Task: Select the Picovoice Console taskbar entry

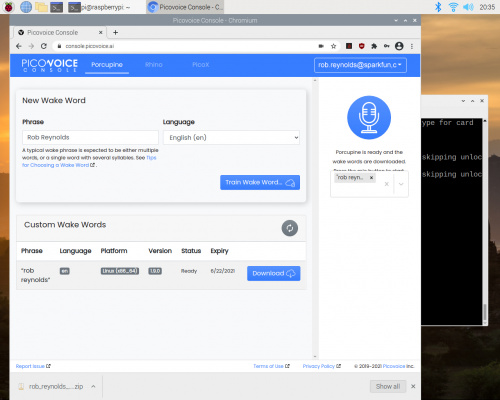Action: (185, 7)
